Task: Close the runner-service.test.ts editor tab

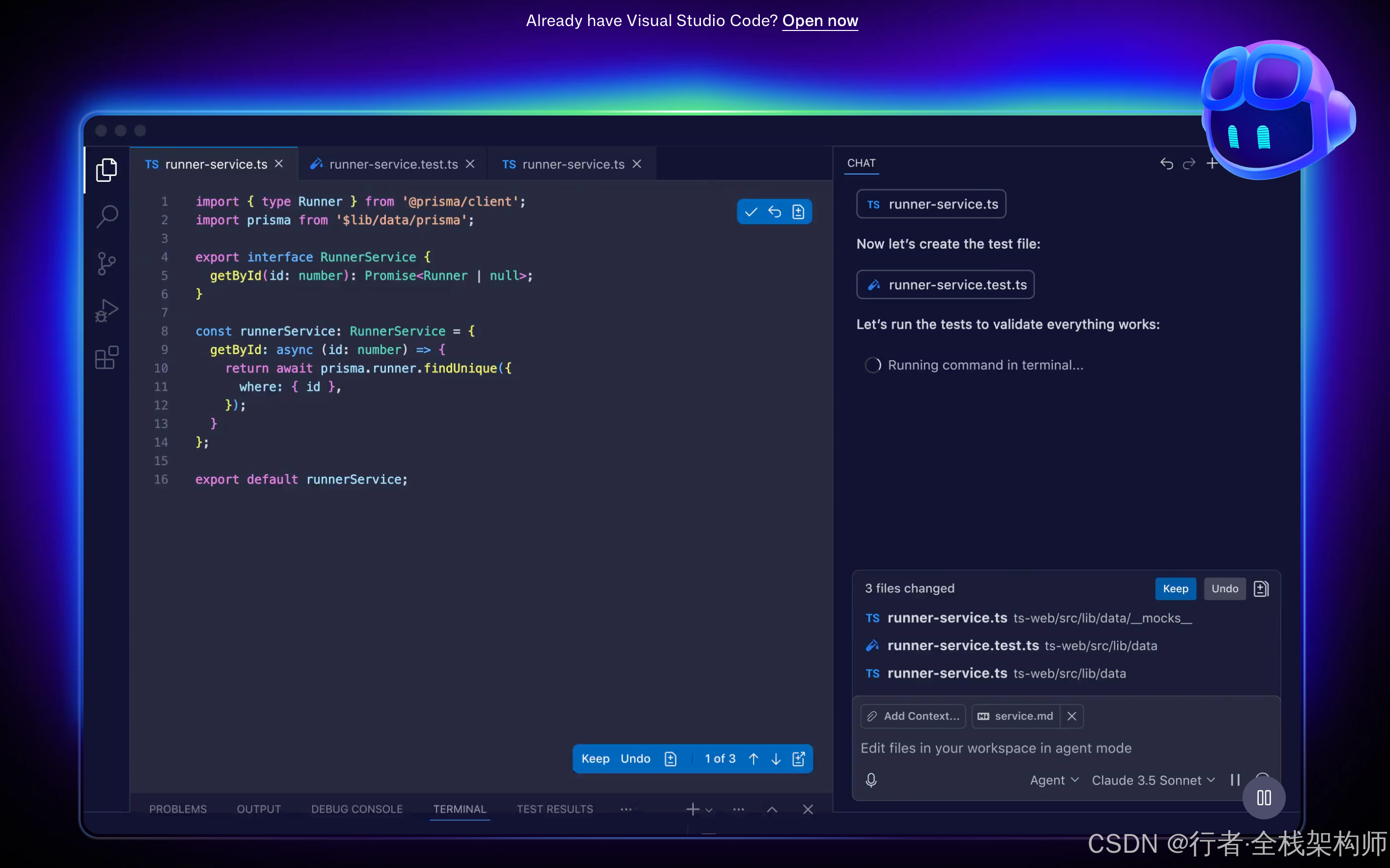Action: 470,164
